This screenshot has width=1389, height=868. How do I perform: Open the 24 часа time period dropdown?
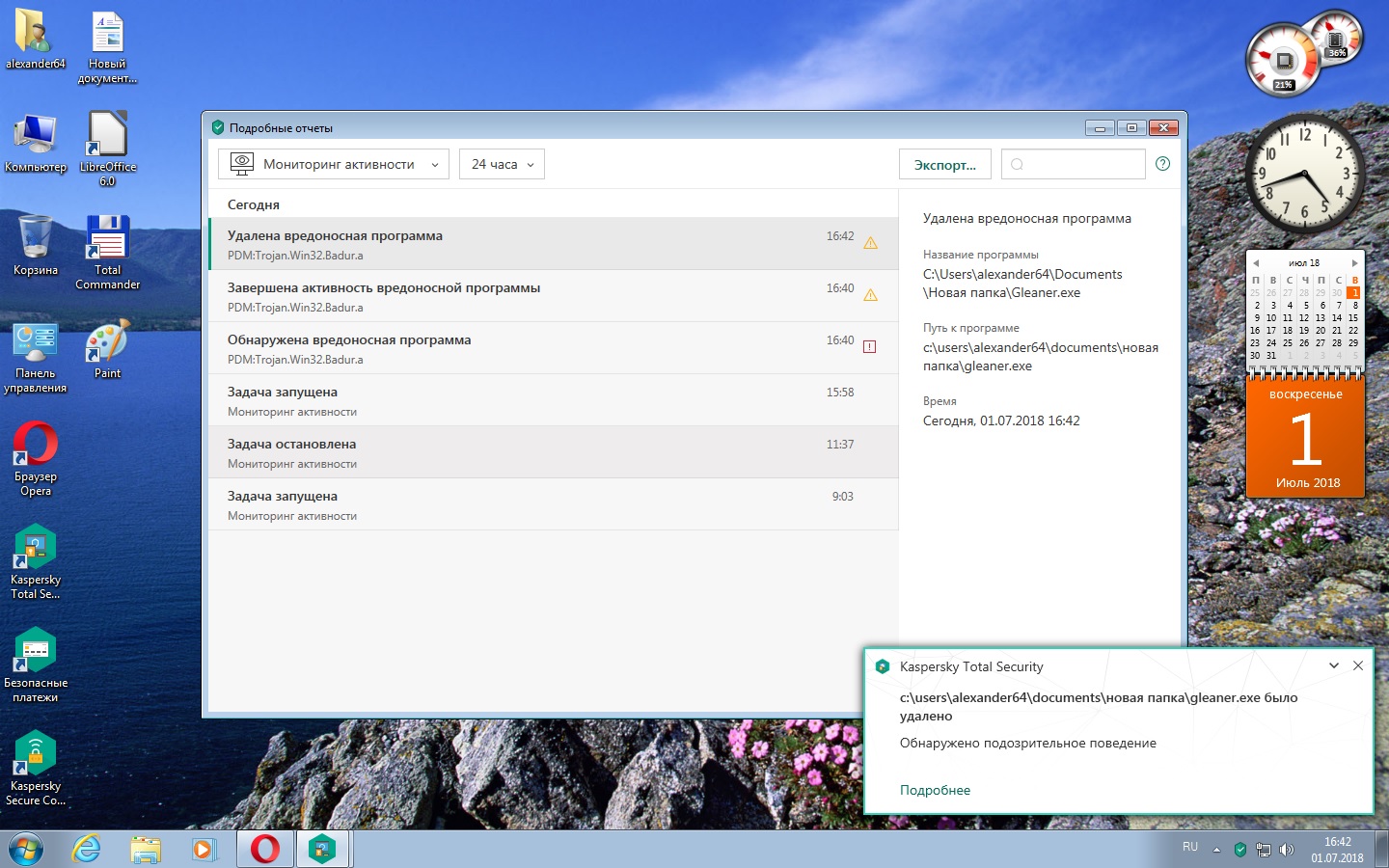click(x=502, y=164)
